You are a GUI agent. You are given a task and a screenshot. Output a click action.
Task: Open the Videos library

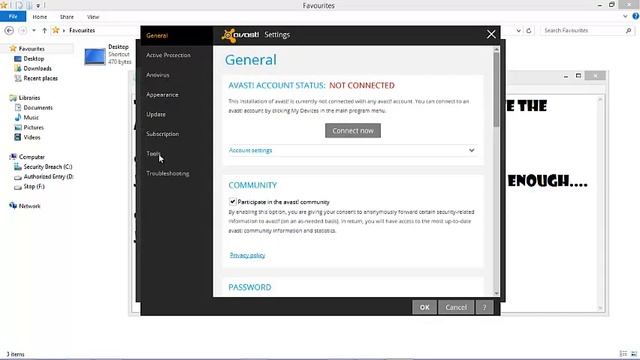click(32, 137)
